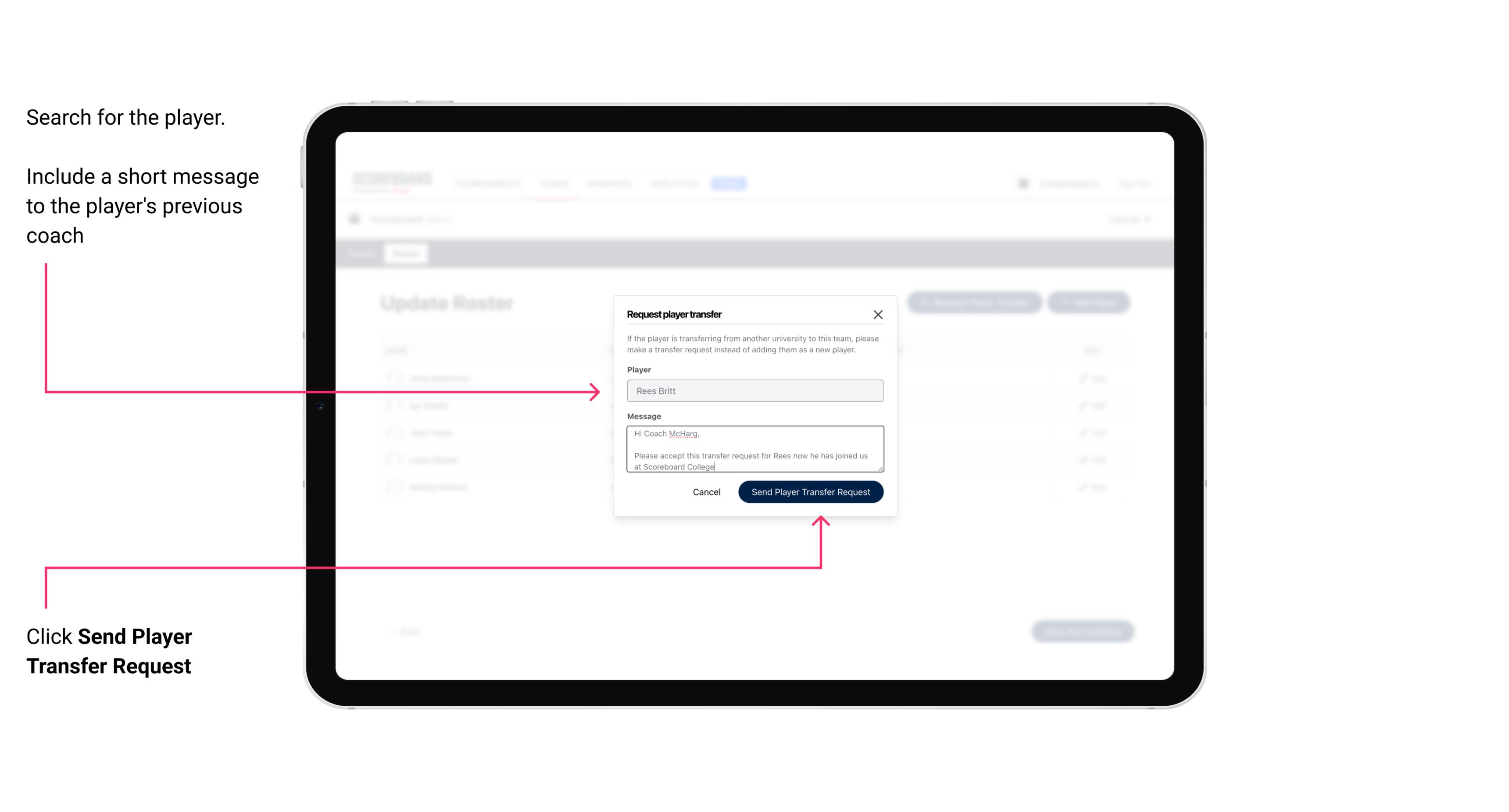Click the transfer request modal icon
Image resolution: width=1509 pixels, height=812 pixels.
click(878, 314)
